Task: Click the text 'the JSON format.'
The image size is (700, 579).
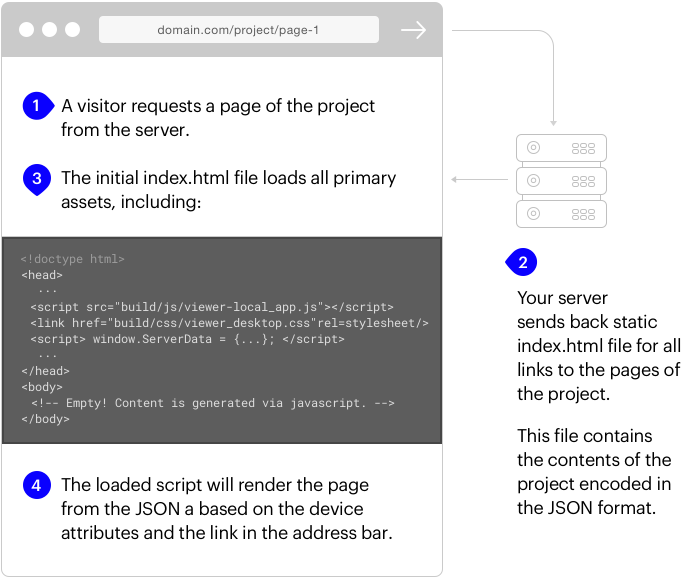Action: pyautogui.click(x=587, y=508)
